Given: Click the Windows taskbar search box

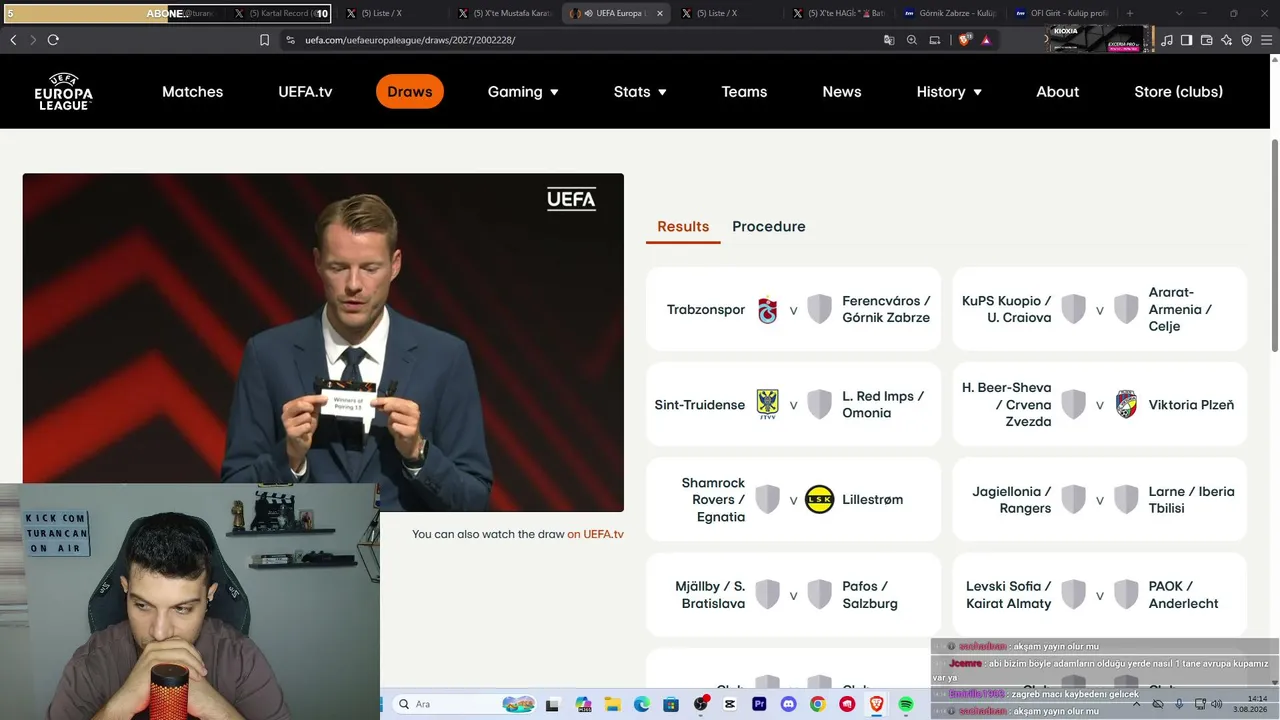Looking at the screenshot, I should tap(464, 704).
